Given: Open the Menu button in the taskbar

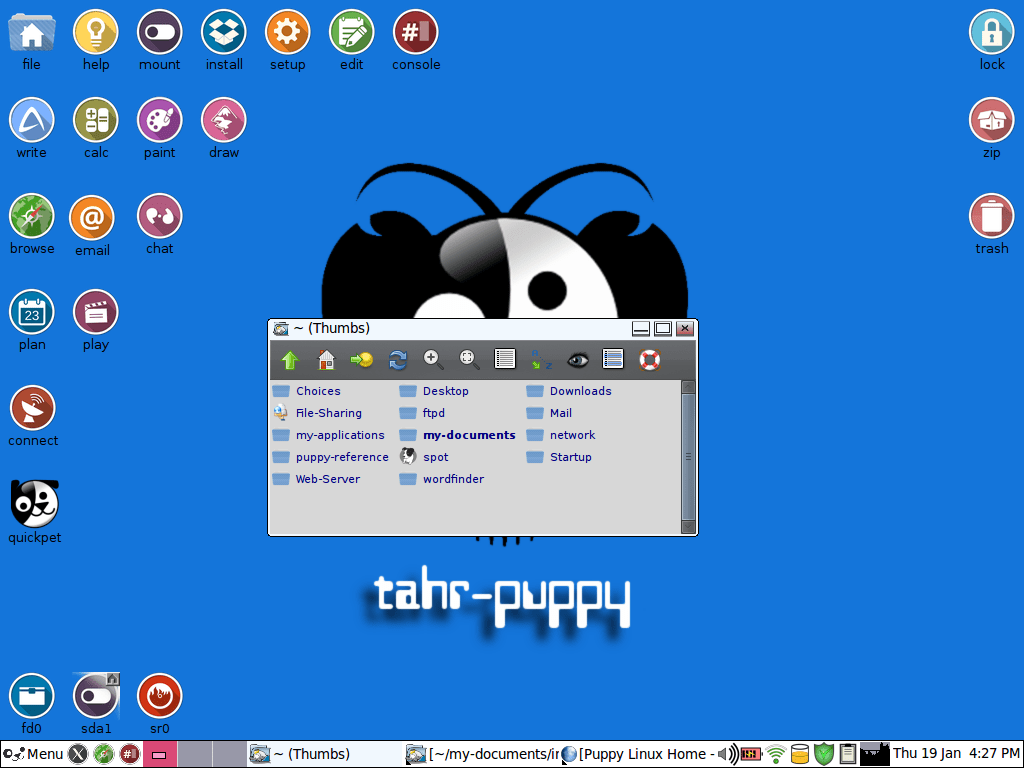Looking at the screenshot, I should (33, 754).
